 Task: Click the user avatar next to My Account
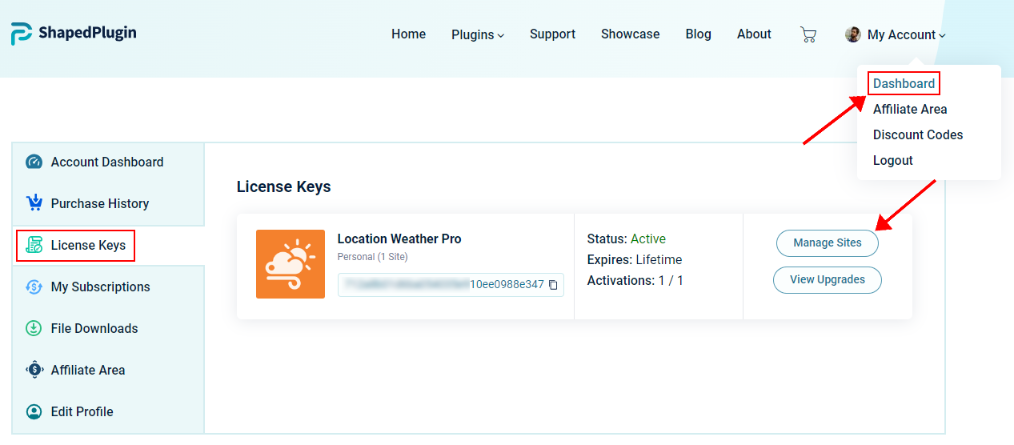pyautogui.click(x=852, y=34)
